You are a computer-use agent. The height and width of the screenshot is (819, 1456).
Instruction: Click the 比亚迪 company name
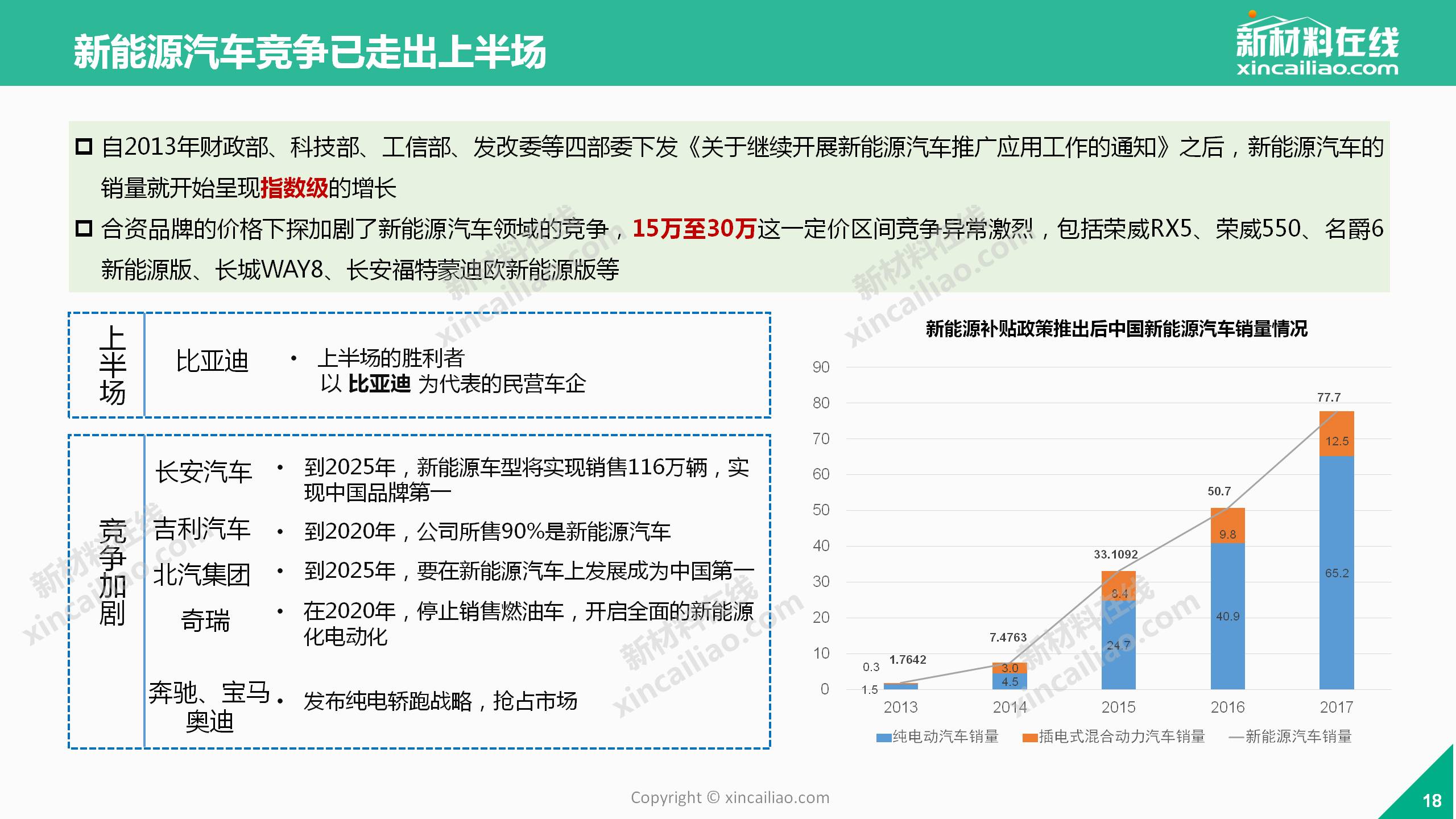pos(212,361)
